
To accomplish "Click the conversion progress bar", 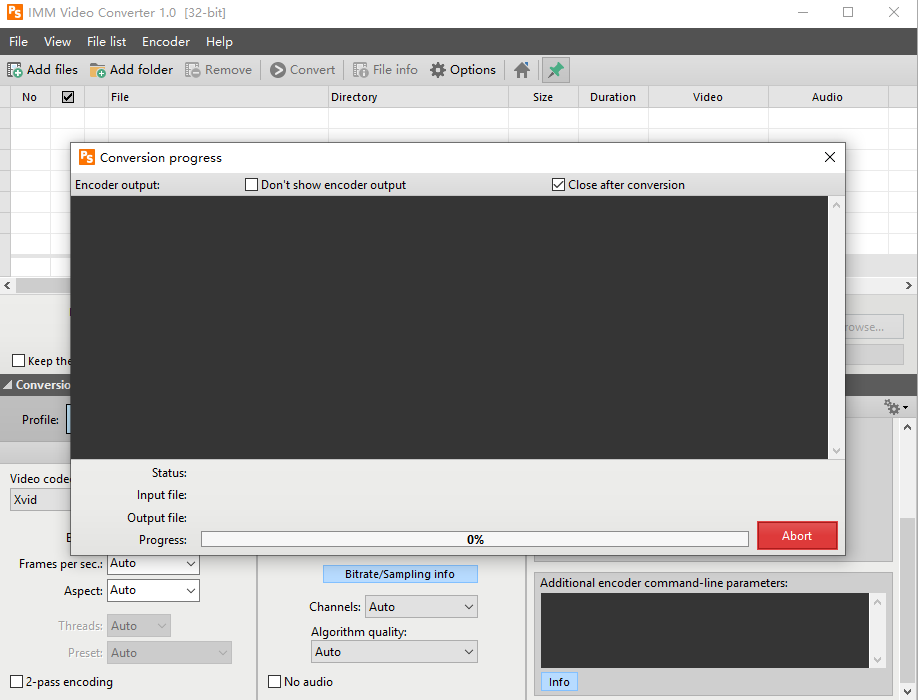I will tap(475, 539).
